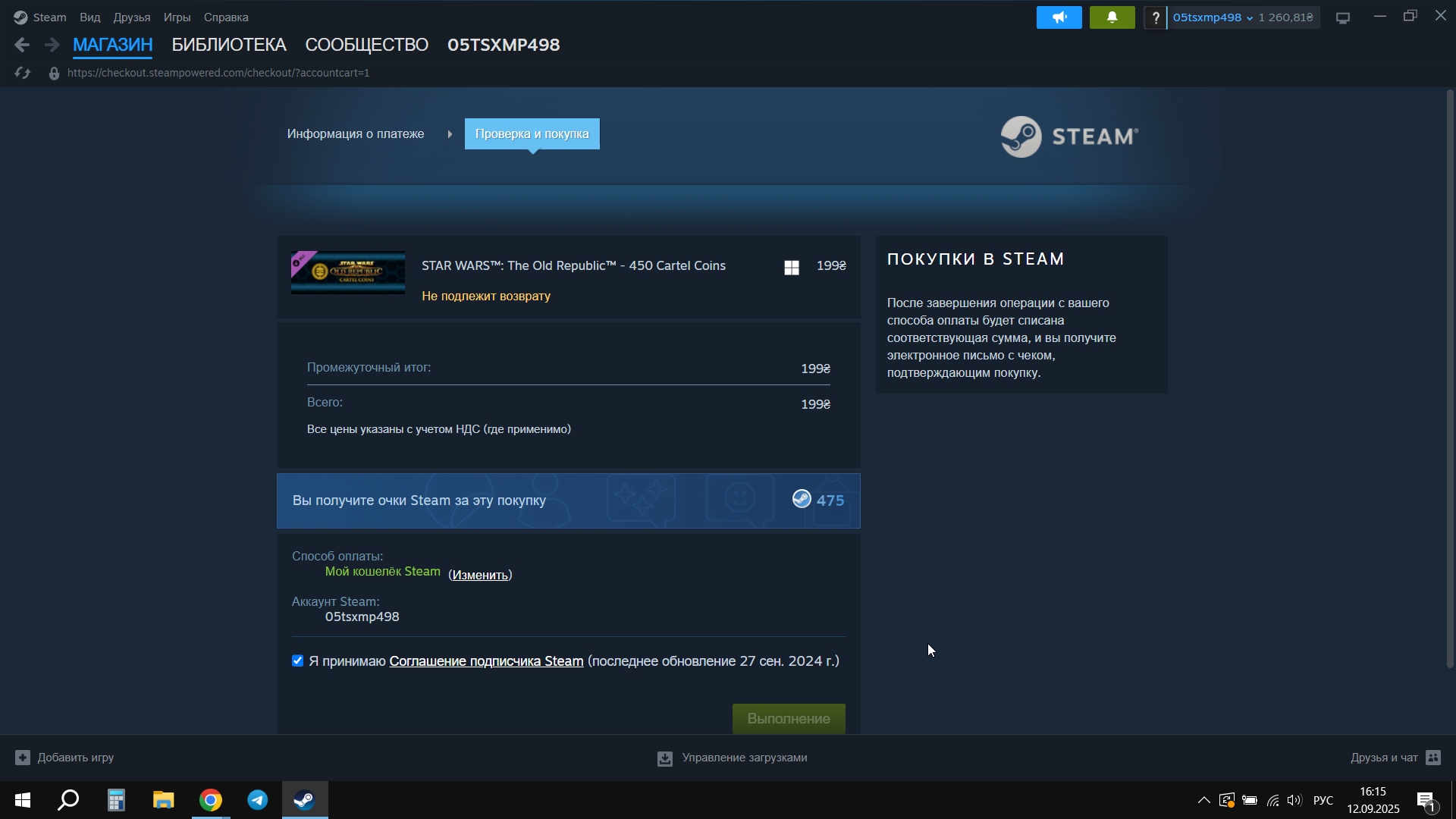Click the Мой кошелёк Steam payment text
The image size is (1456, 819).
point(383,572)
